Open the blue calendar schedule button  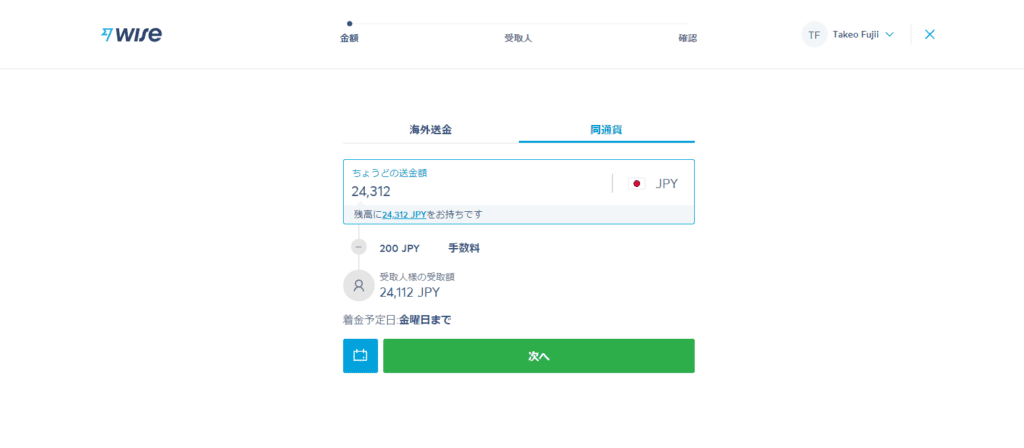click(360, 356)
